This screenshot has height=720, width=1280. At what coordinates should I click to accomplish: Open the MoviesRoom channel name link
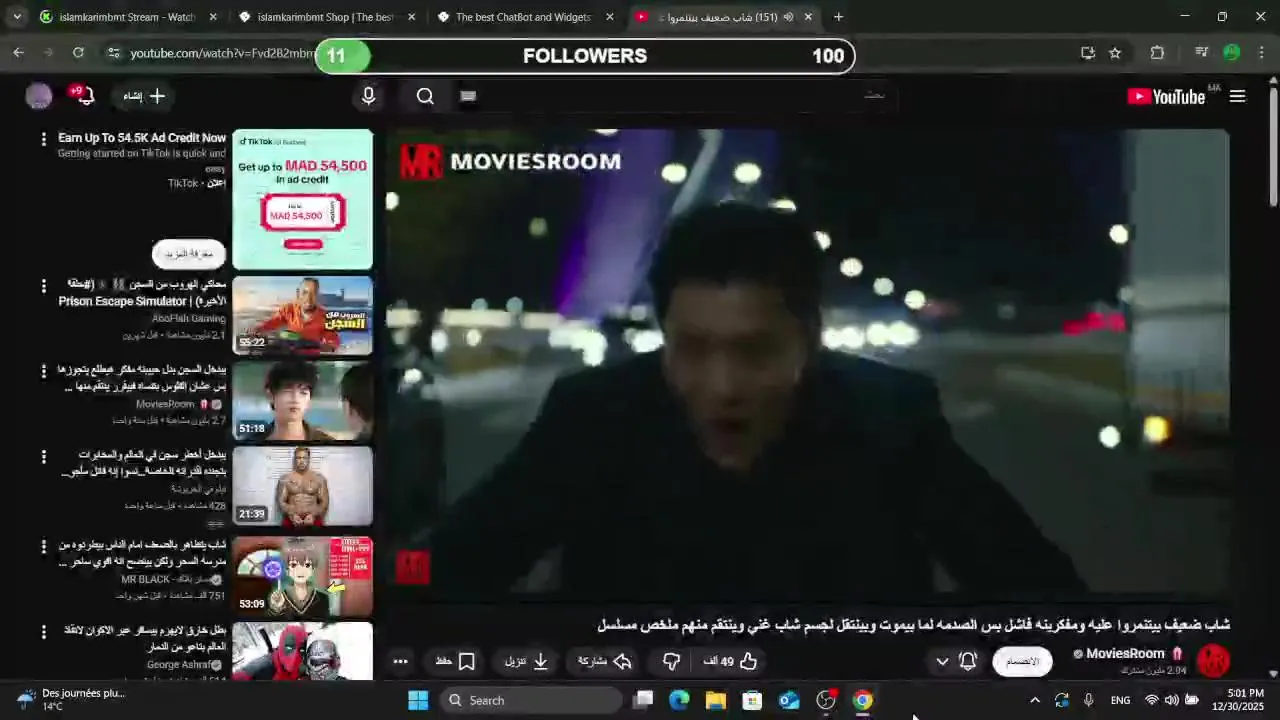coord(1125,654)
